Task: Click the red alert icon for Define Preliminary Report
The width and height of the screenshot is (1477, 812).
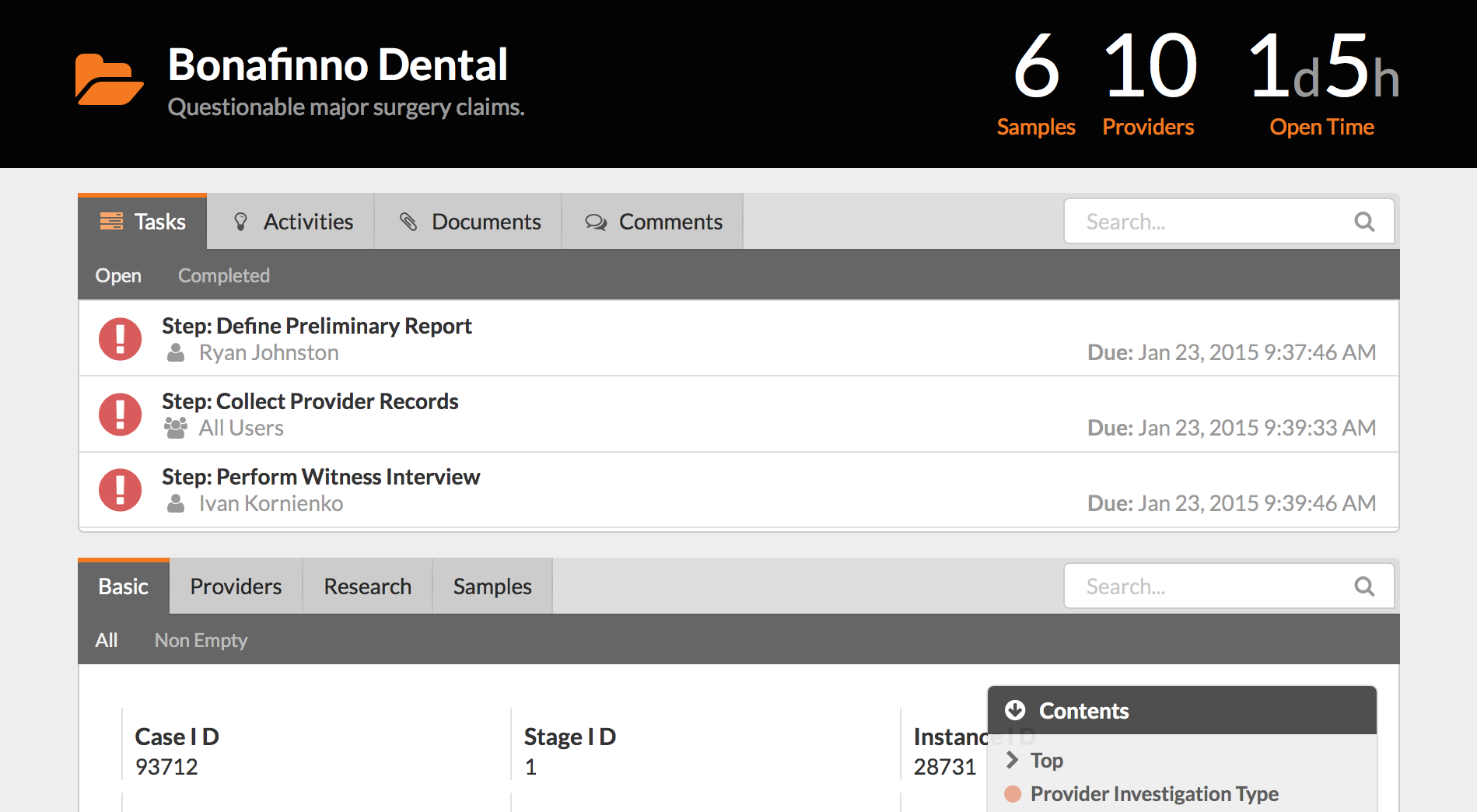Action: pyautogui.click(x=120, y=338)
